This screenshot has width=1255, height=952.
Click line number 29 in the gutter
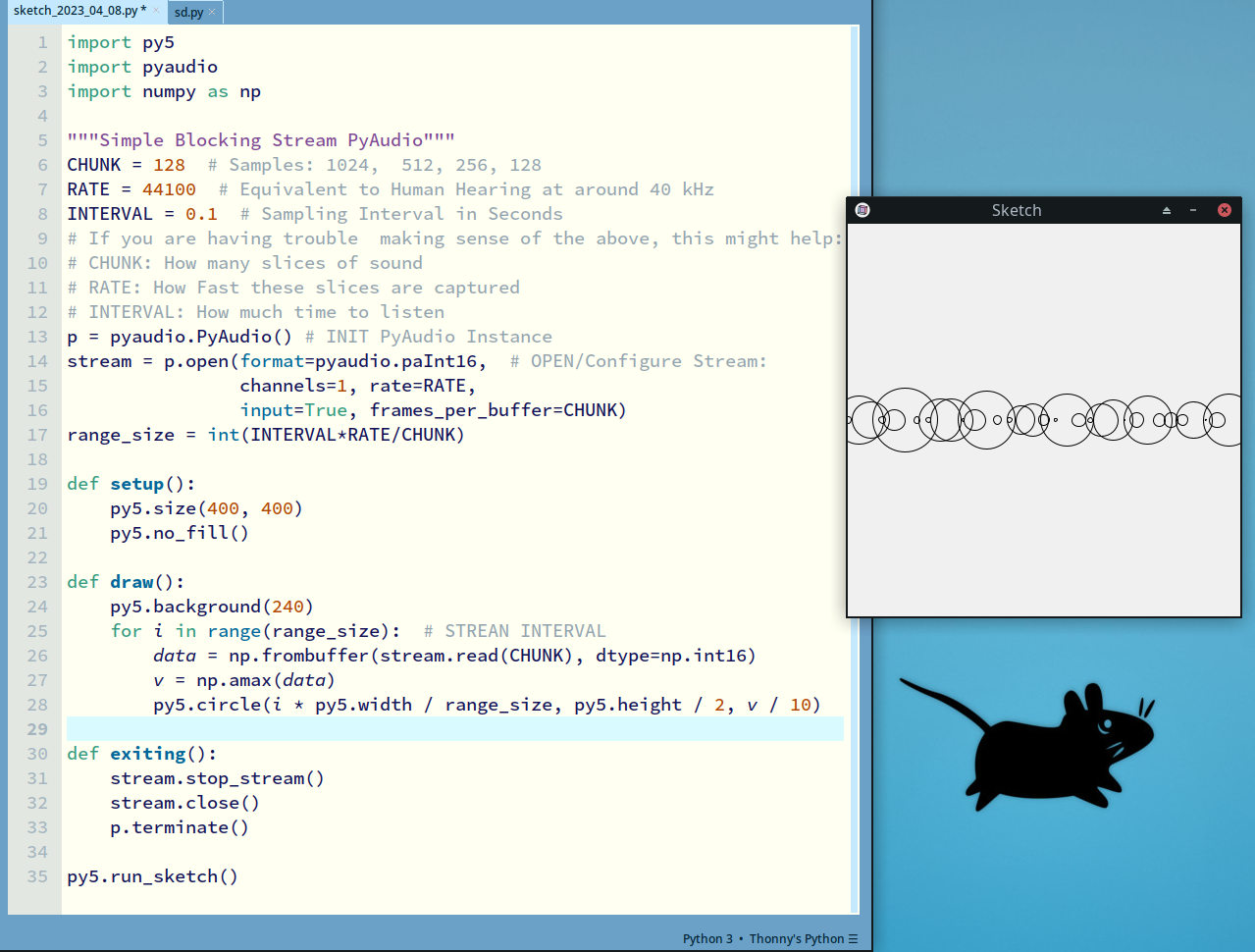37,729
